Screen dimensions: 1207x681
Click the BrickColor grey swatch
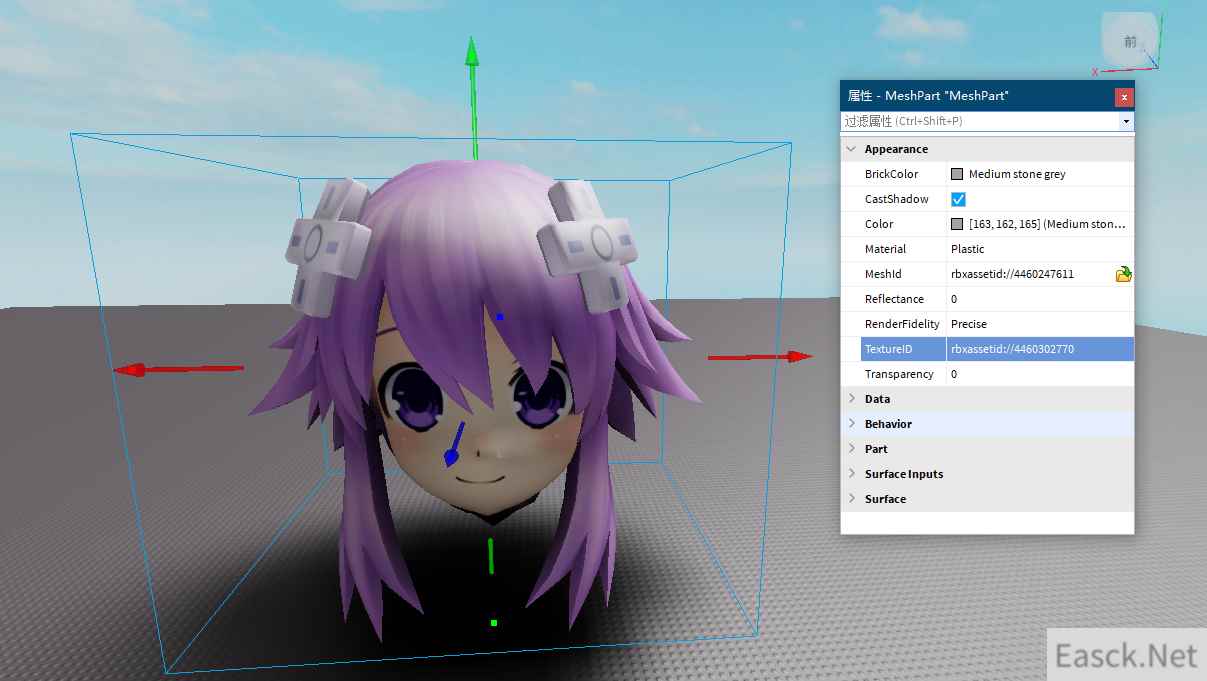(x=958, y=174)
